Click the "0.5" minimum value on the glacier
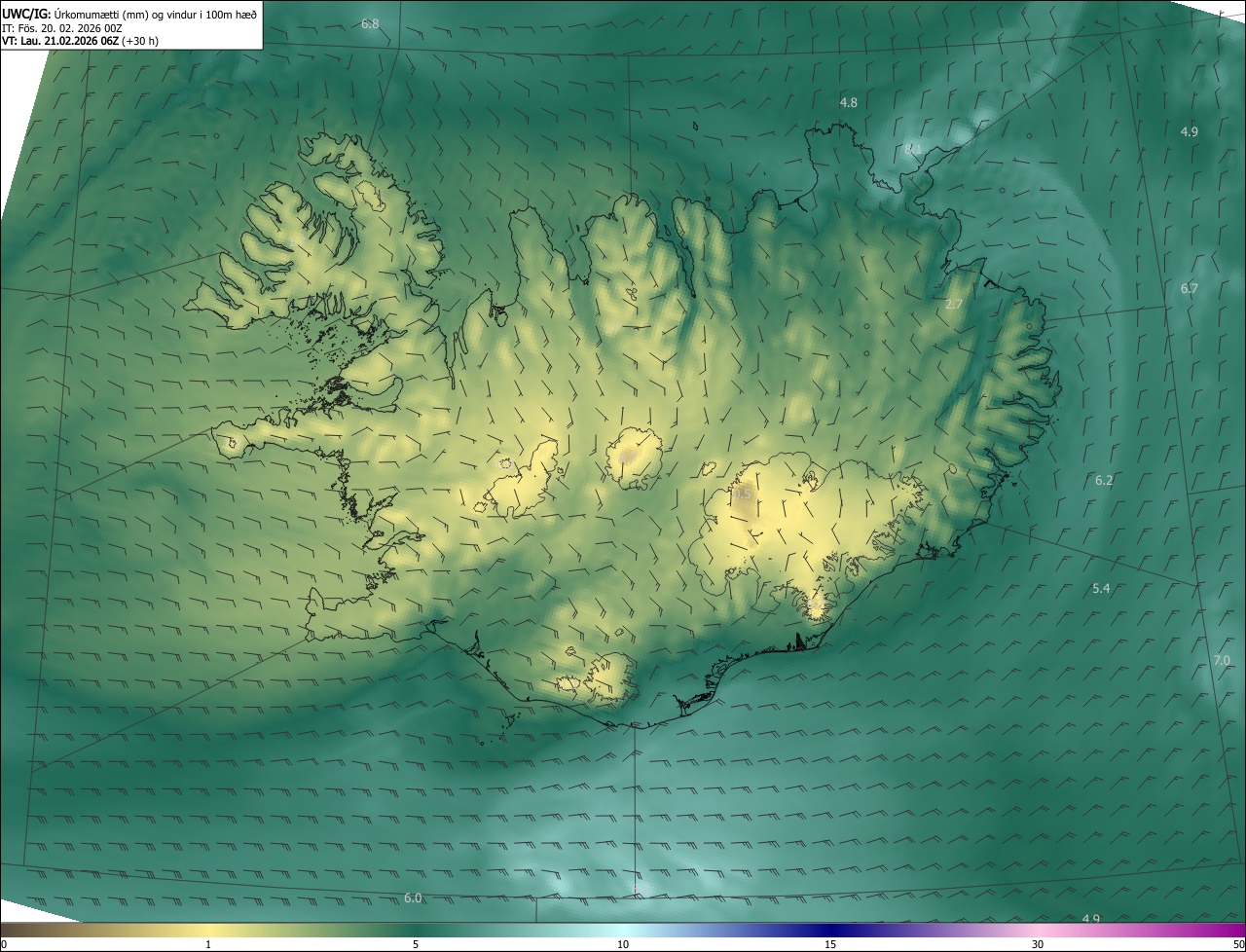The height and width of the screenshot is (952, 1246). pos(743,494)
